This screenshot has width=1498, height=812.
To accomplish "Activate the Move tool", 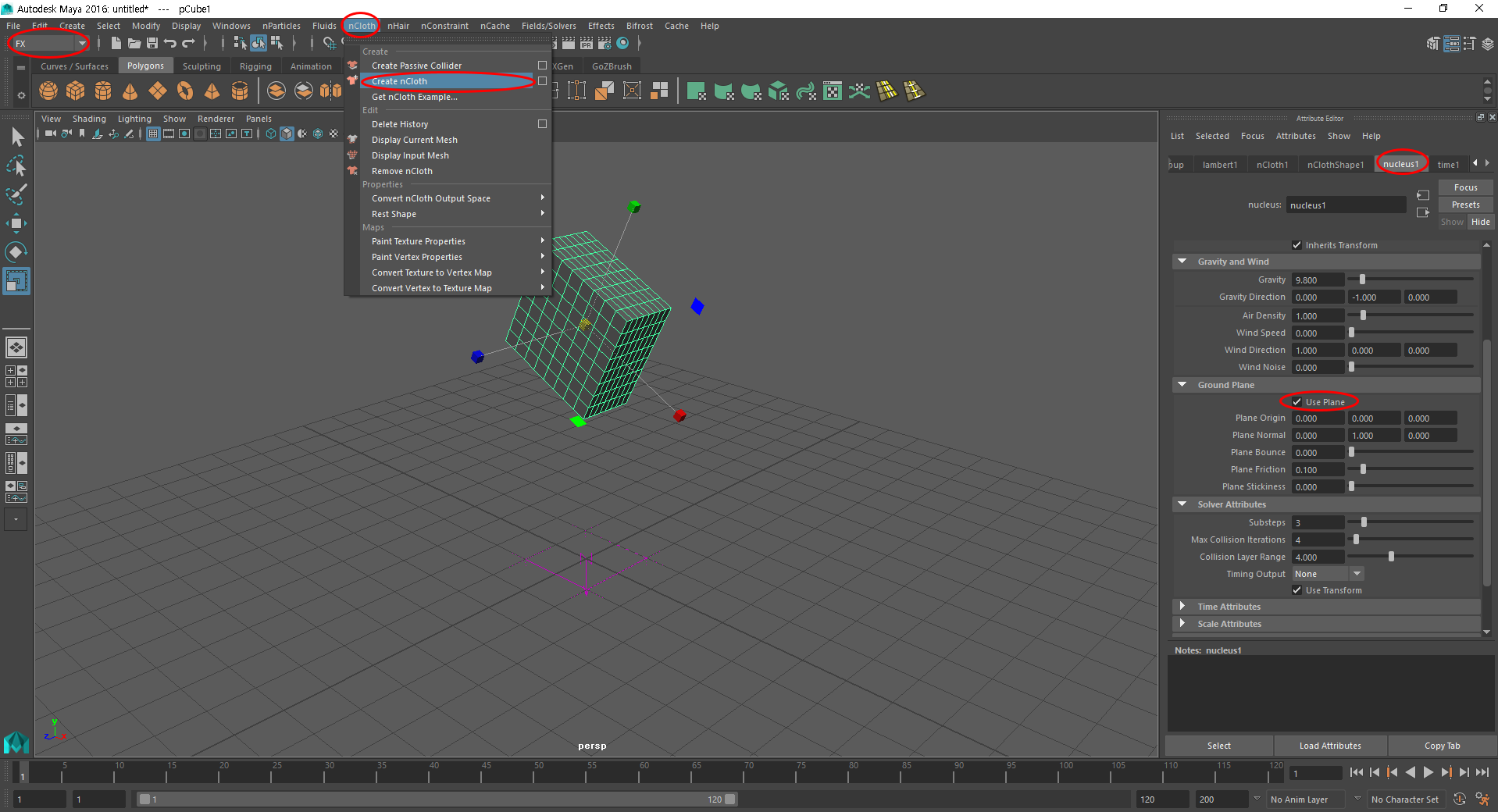I will [x=16, y=223].
